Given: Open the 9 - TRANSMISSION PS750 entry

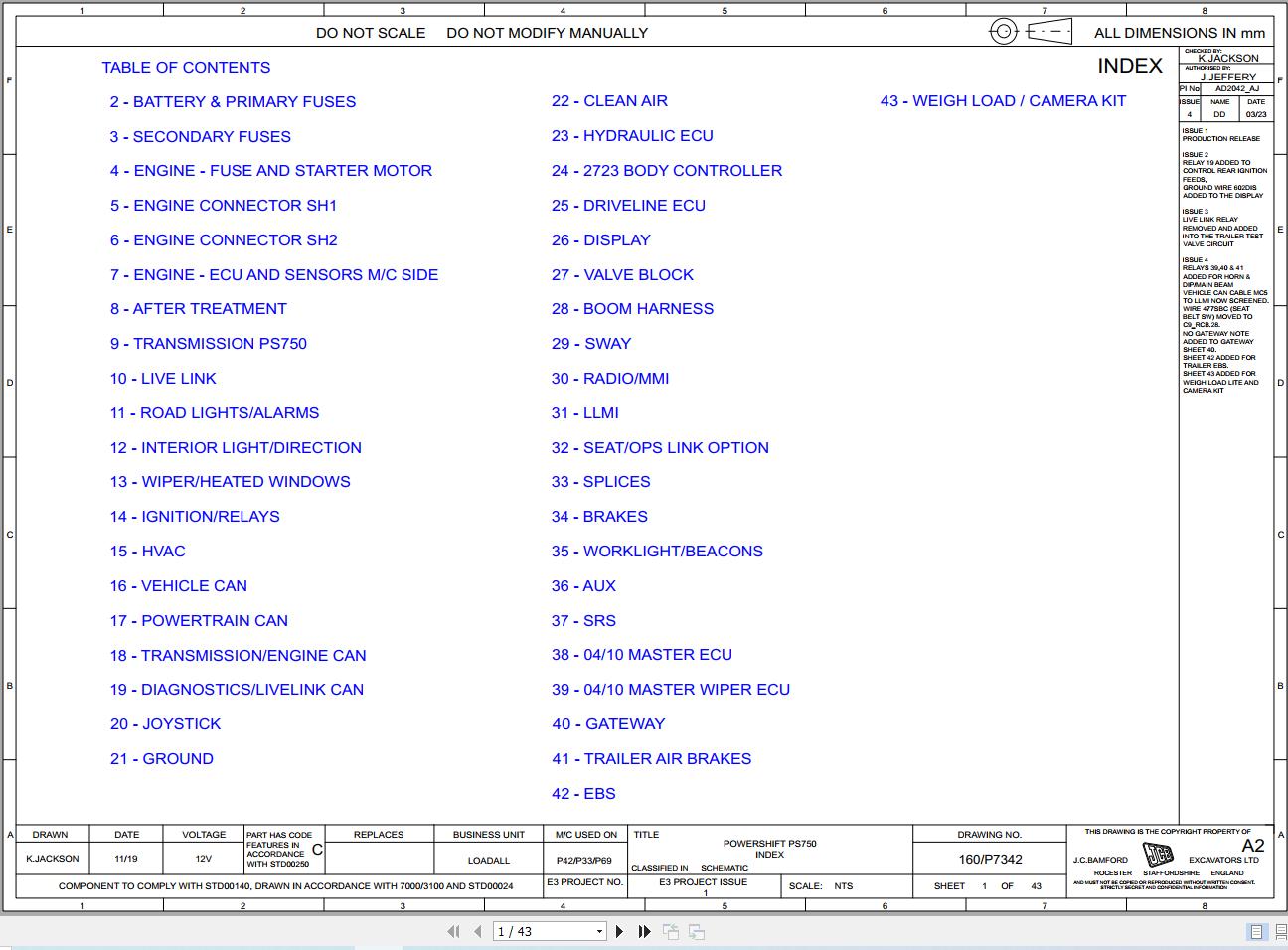Looking at the screenshot, I should 209,343.
